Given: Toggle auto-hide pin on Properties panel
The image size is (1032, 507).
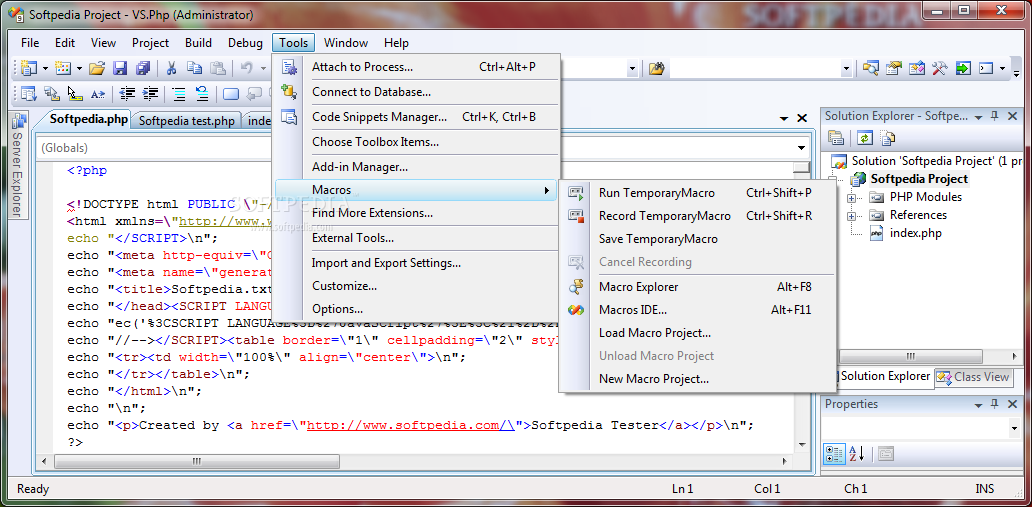Looking at the screenshot, I should click(995, 404).
